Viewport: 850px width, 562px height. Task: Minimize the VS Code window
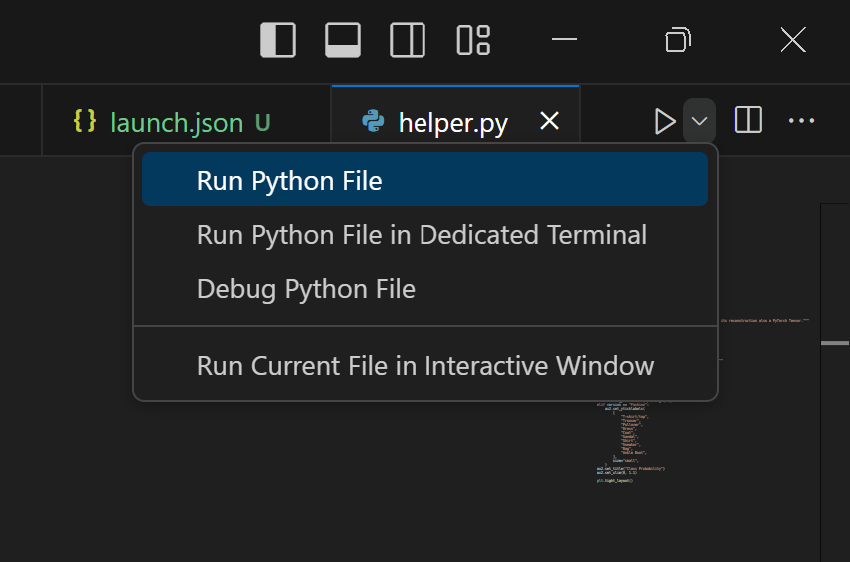tap(565, 40)
